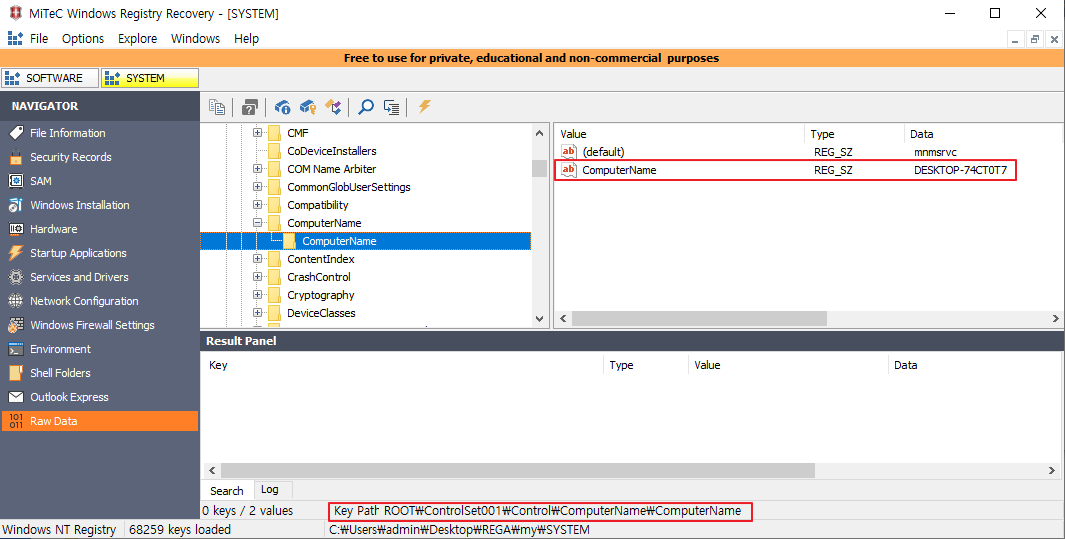Open Windows Firewall Settings section
This screenshot has width=1065, height=539.
click(99, 324)
